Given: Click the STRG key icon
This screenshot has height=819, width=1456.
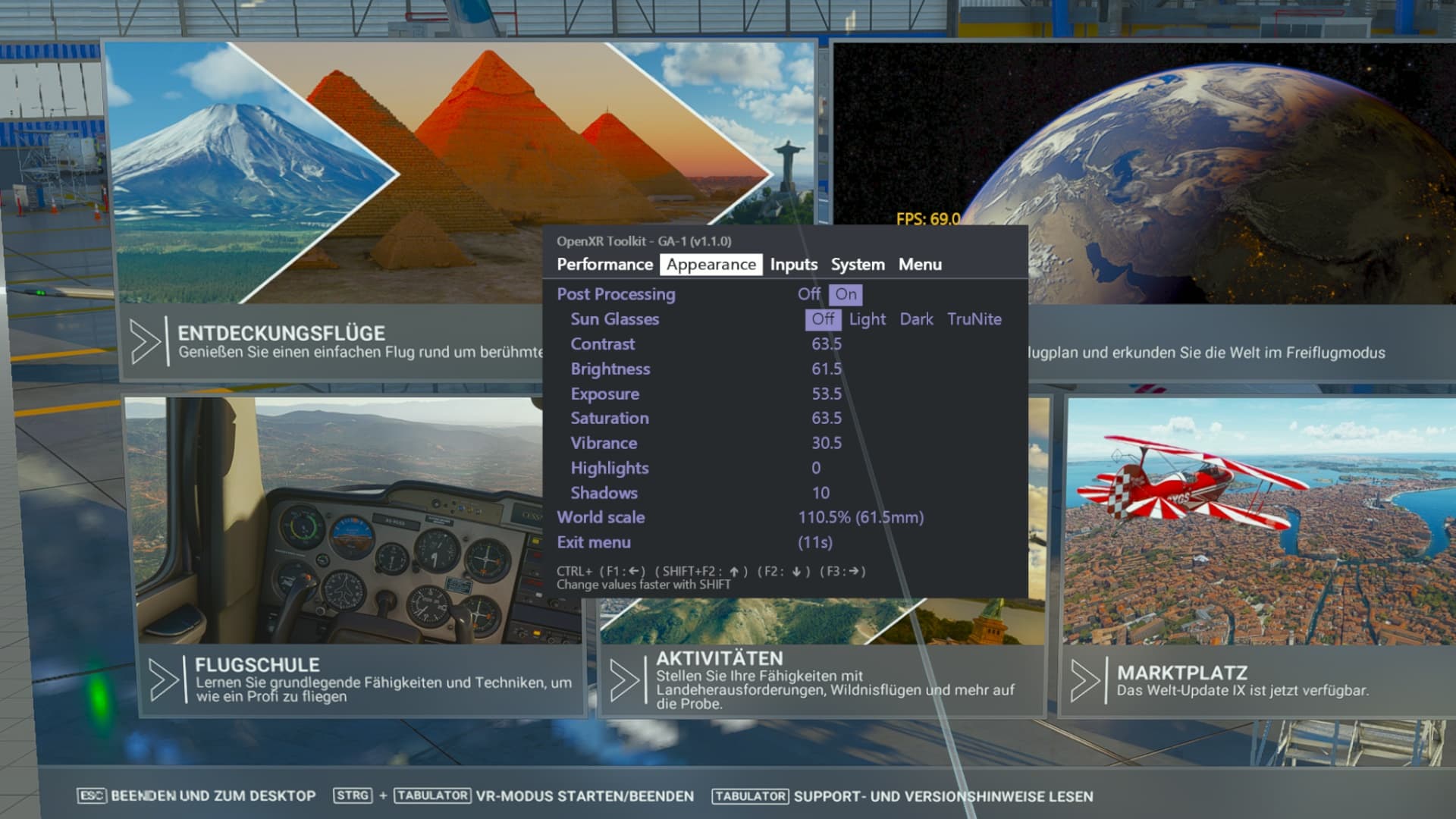Looking at the screenshot, I should click(x=353, y=795).
